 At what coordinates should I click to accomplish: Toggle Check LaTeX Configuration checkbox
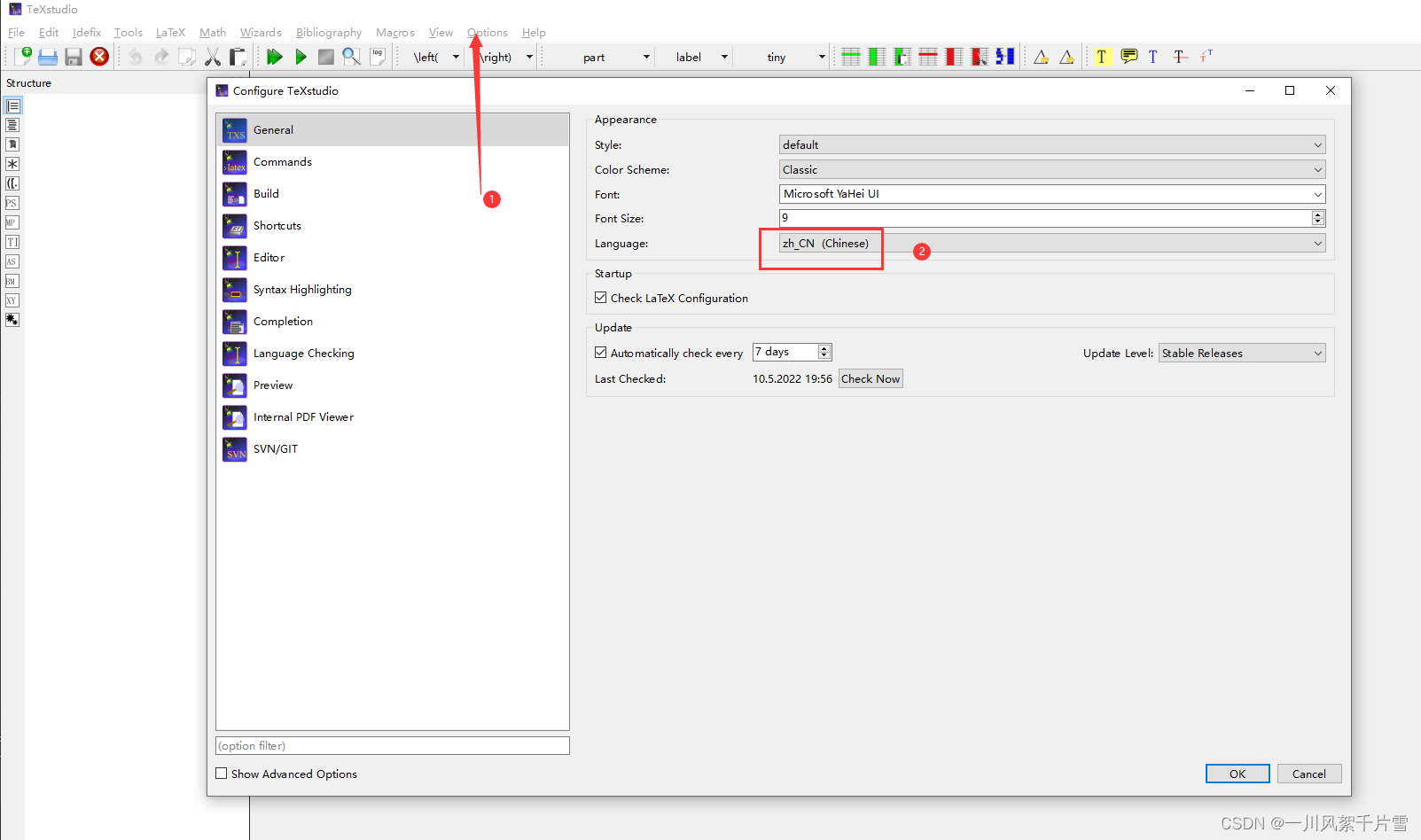coord(601,298)
